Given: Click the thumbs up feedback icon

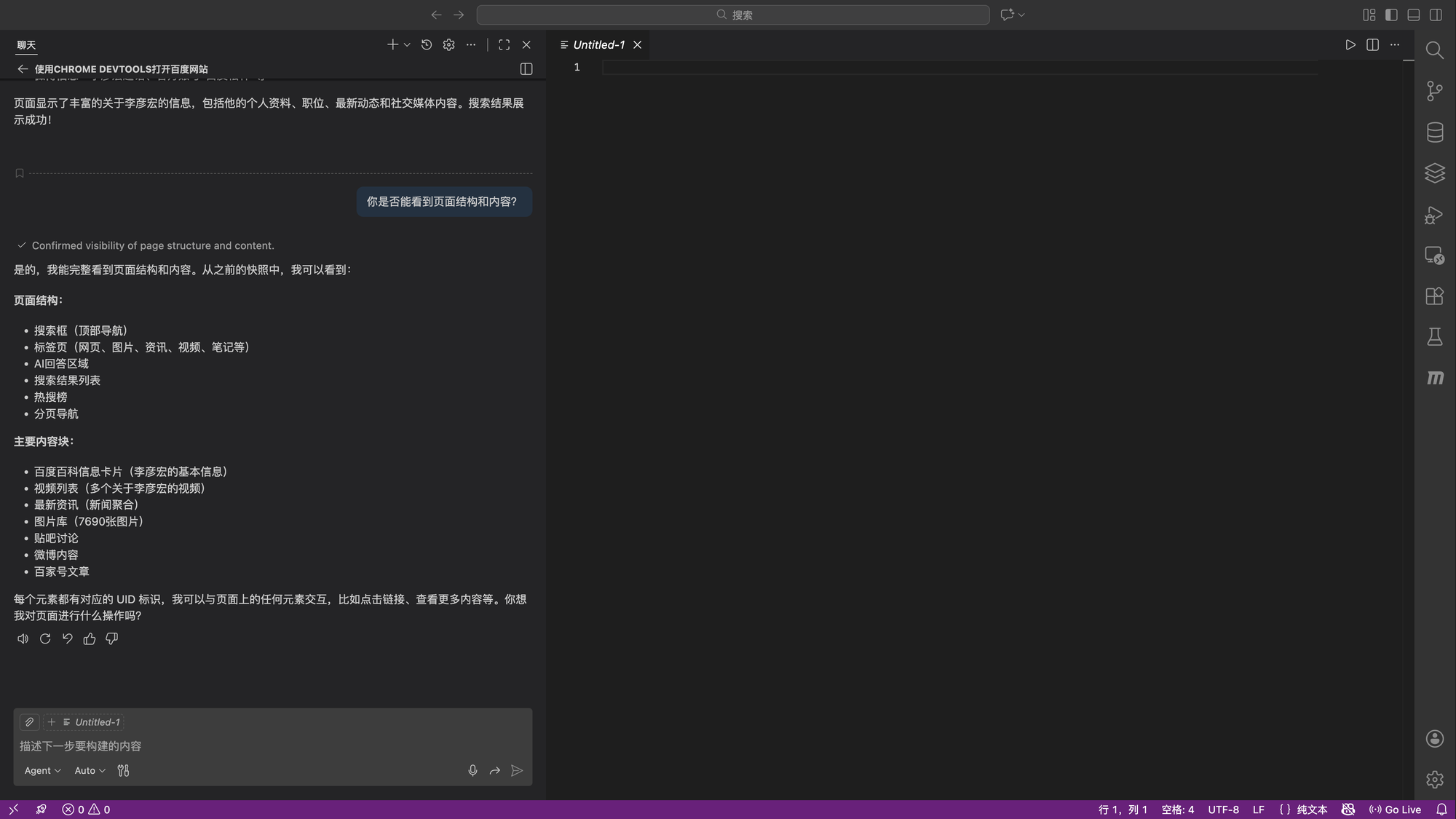Looking at the screenshot, I should tap(90, 638).
